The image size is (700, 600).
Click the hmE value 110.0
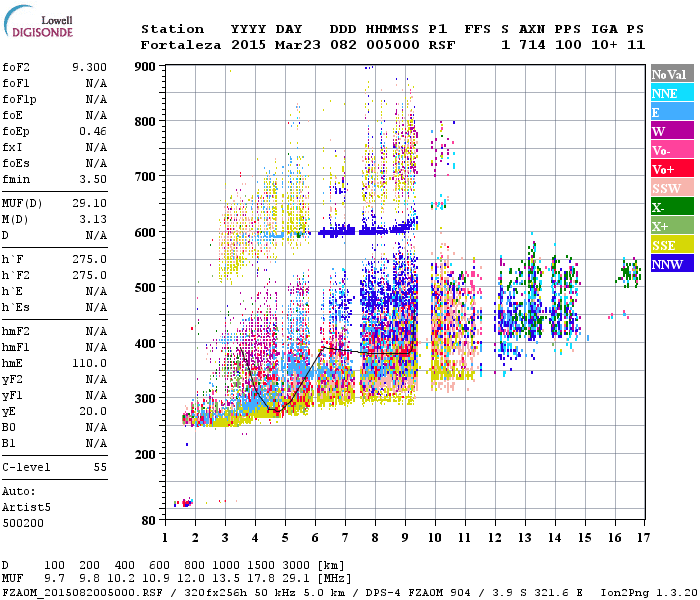coord(89,363)
